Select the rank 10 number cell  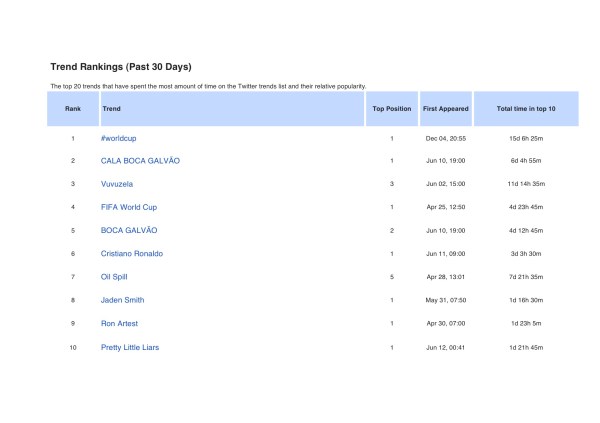(73, 347)
